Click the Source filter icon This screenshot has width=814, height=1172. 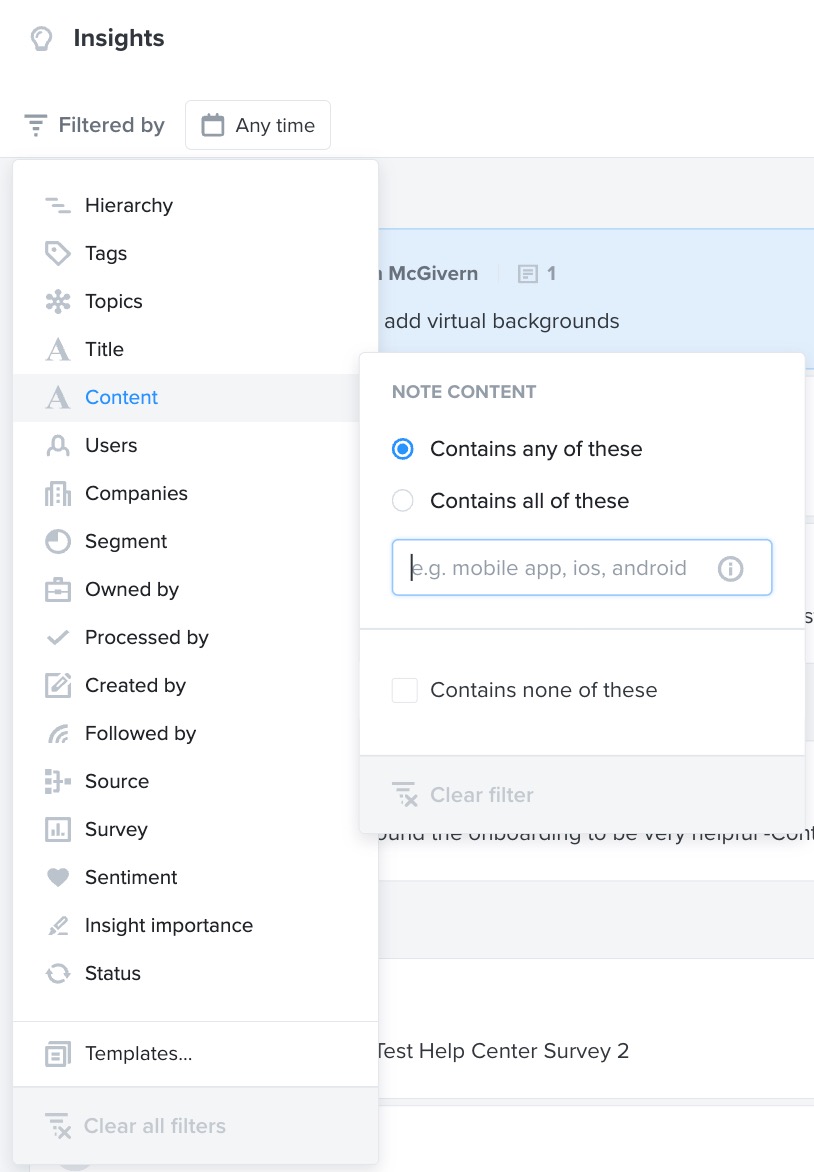[x=58, y=781]
